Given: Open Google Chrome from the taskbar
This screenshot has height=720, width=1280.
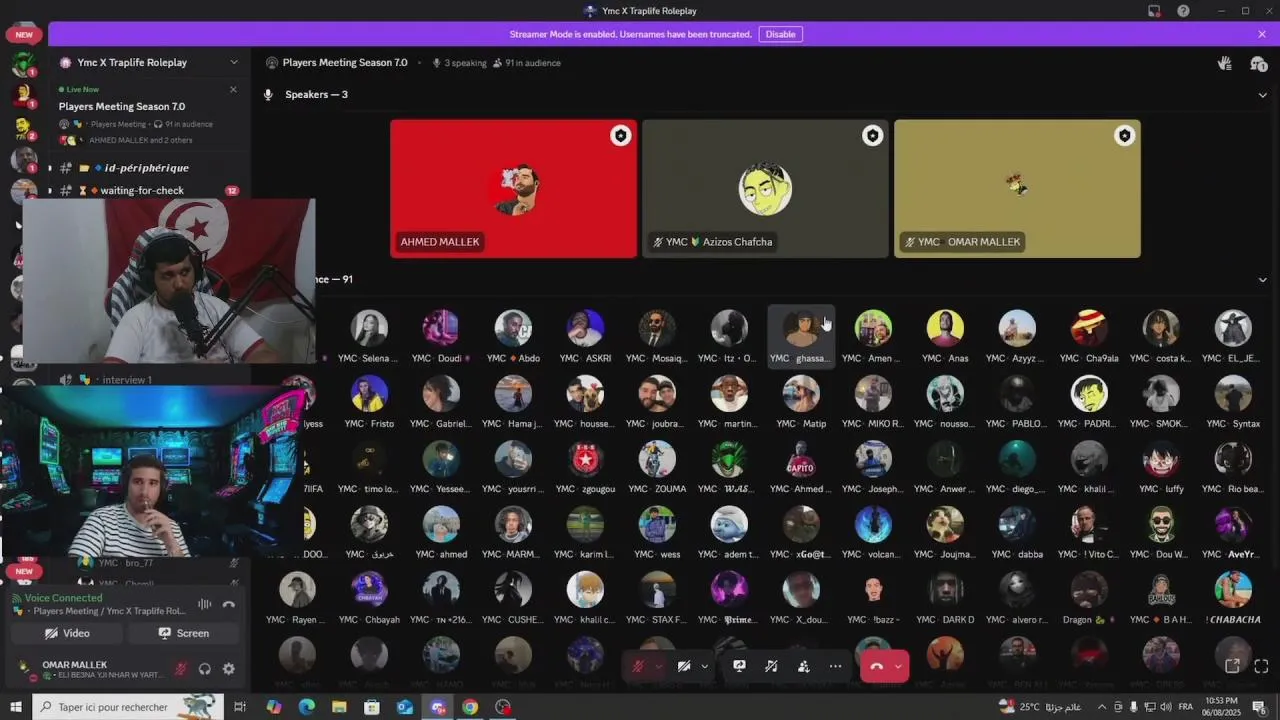Looking at the screenshot, I should [470, 707].
